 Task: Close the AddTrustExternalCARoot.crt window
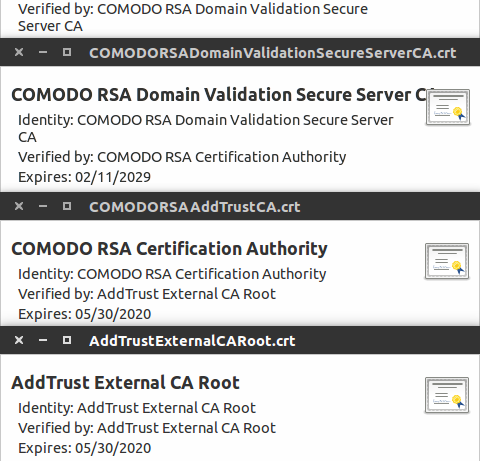click(19, 340)
